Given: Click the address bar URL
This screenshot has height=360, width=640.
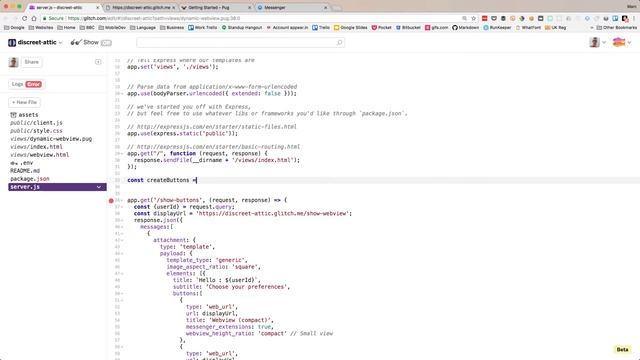Looking at the screenshot, I should (x=154, y=18).
